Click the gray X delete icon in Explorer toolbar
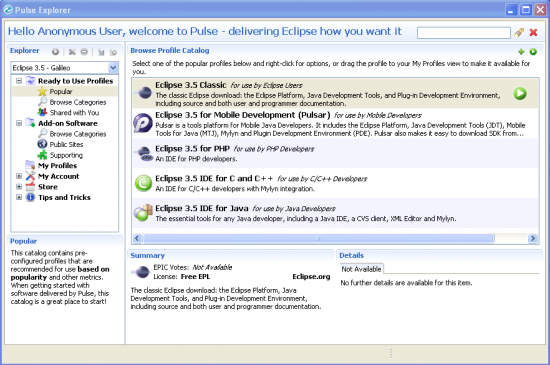550x365 pixels. [72, 52]
